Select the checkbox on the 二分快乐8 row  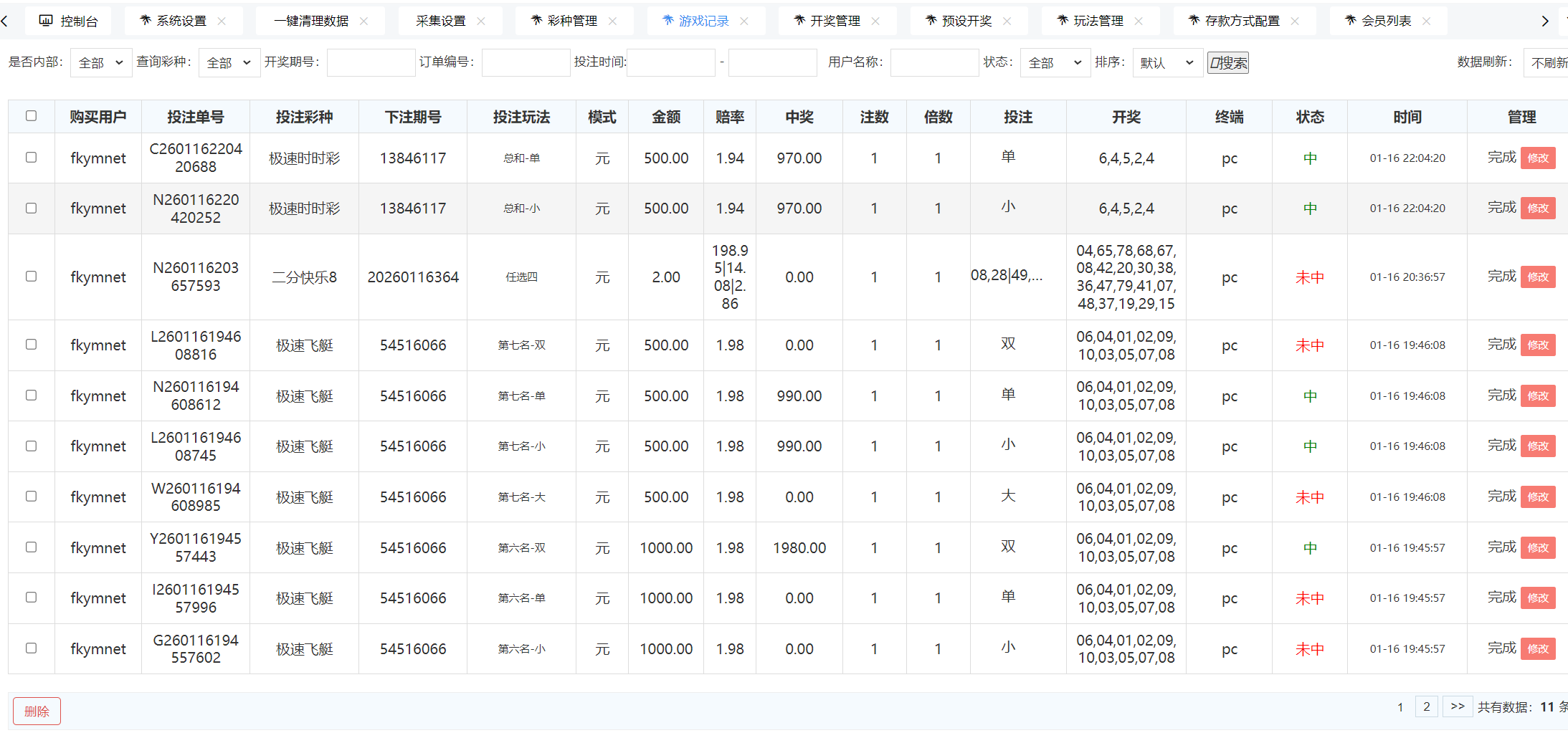coord(31,277)
